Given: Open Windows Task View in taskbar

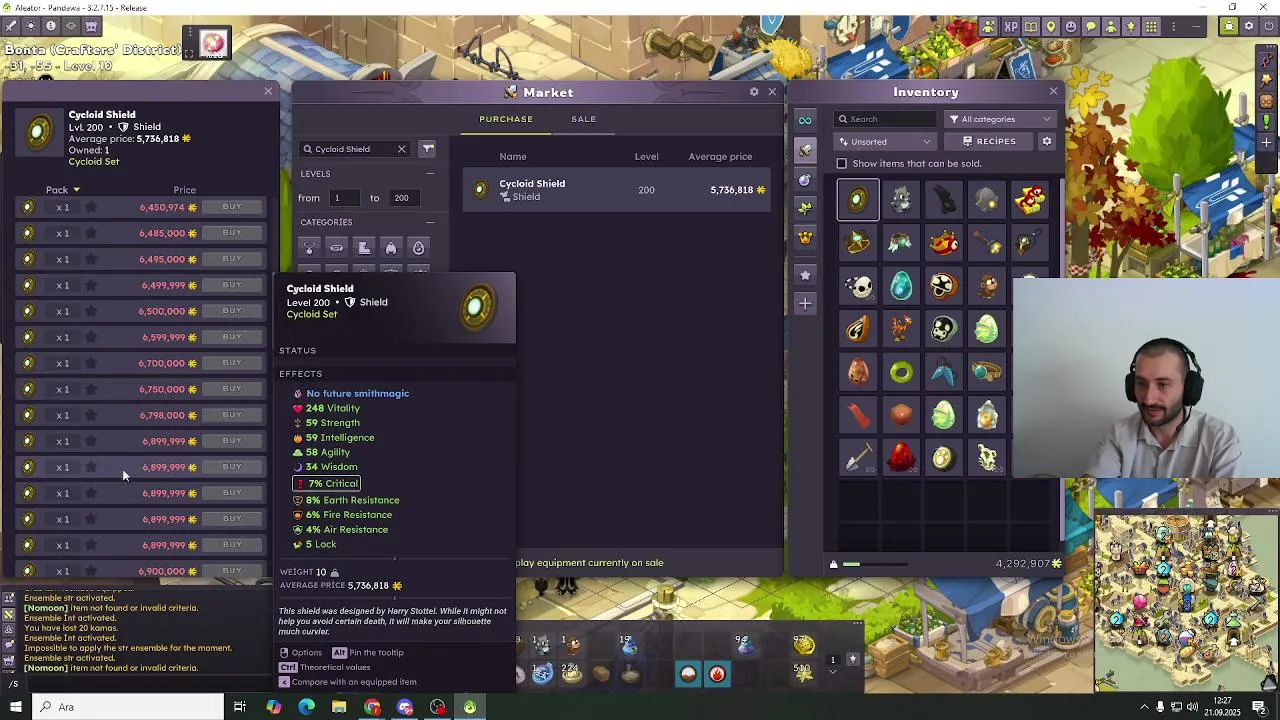Looking at the screenshot, I should (x=240, y=707).
